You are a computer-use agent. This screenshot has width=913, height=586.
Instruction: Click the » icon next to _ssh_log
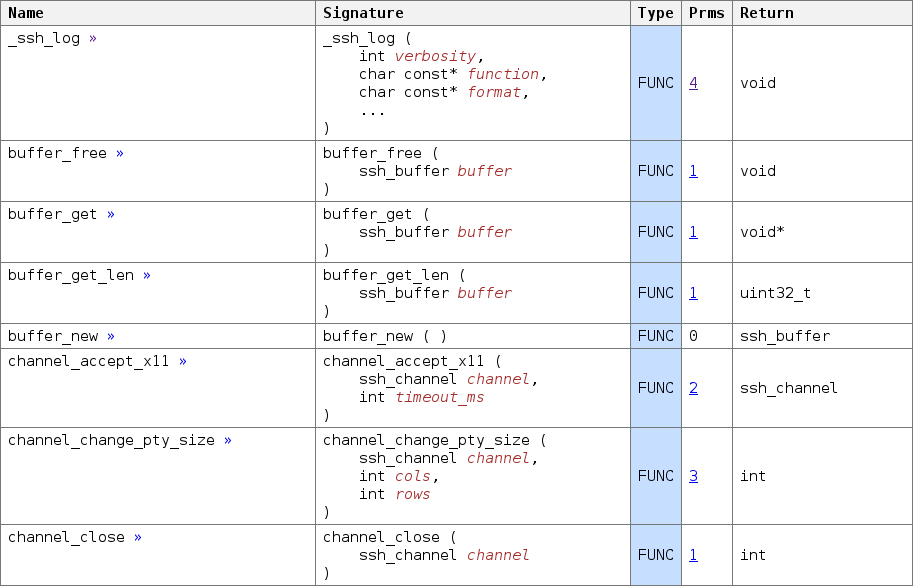point(93,38)
